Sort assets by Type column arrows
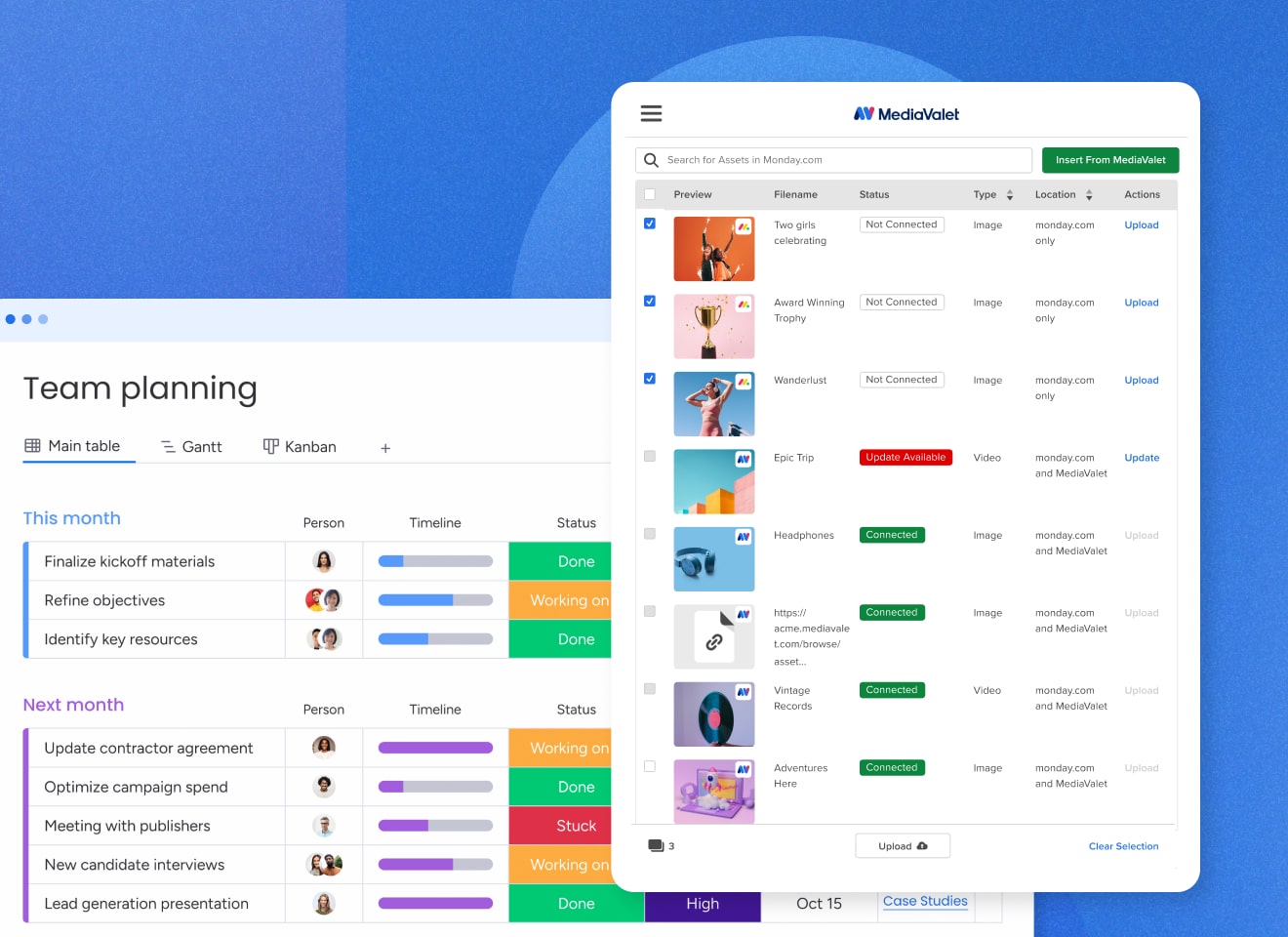 point(1010,195)
